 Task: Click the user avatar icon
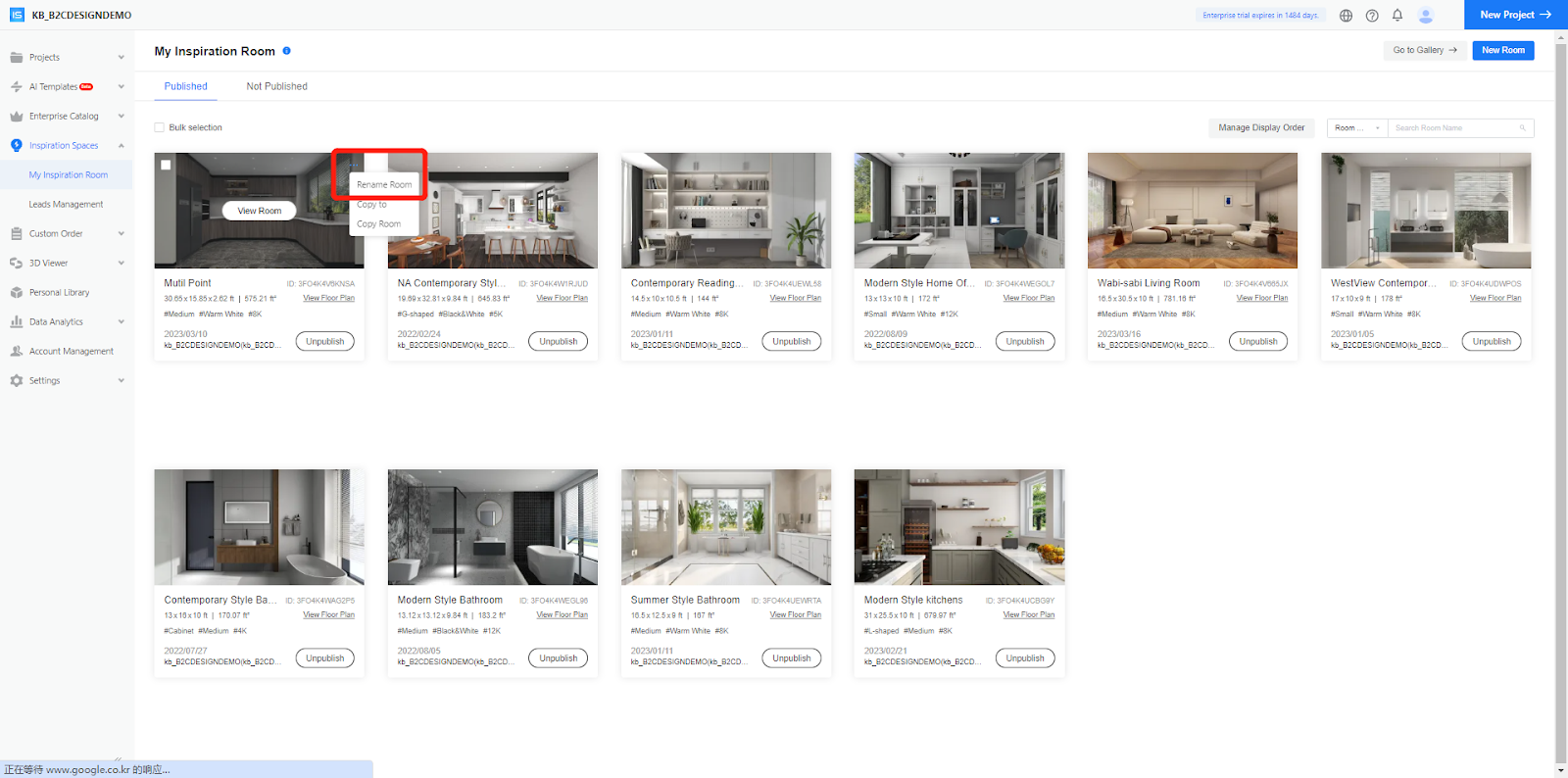(1426, 15)
